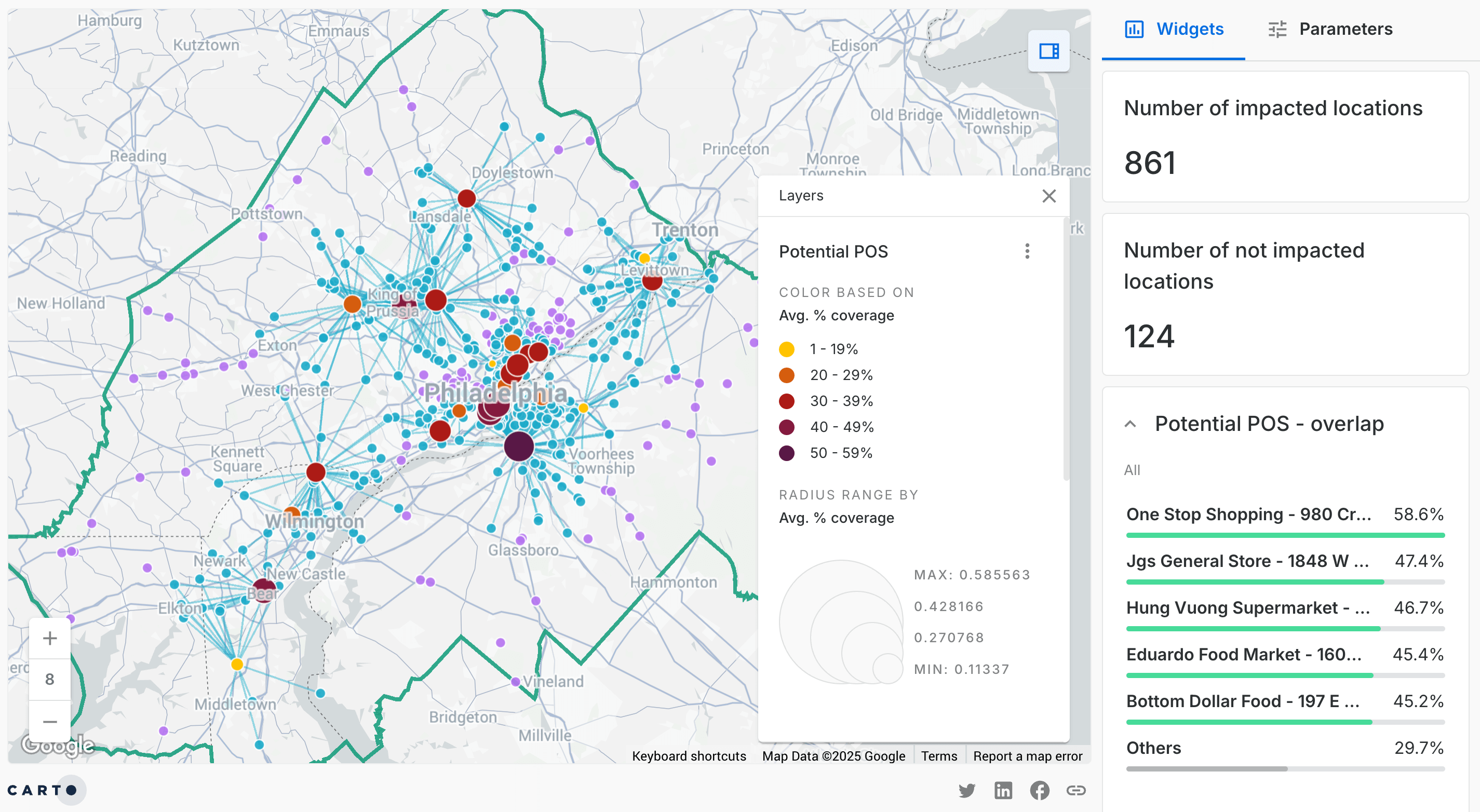
Task: Click the 50 - 59% legend color swatch
Action: click(786, 453)
